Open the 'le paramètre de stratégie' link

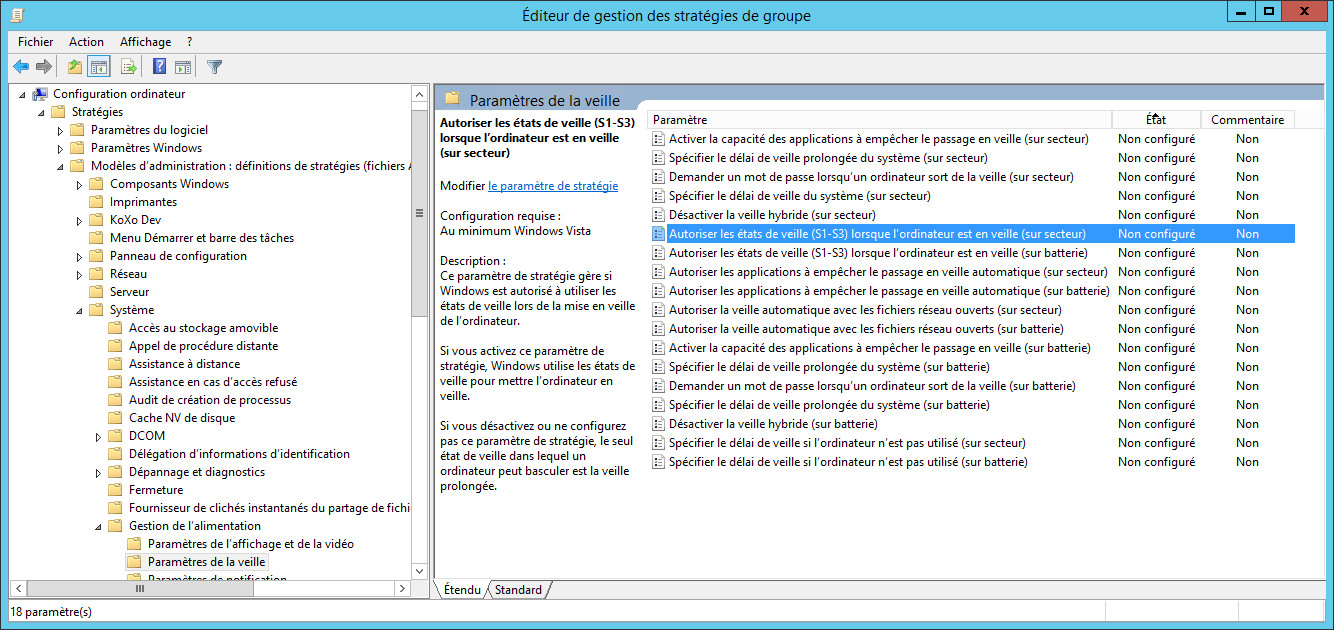tap(553, 186)
